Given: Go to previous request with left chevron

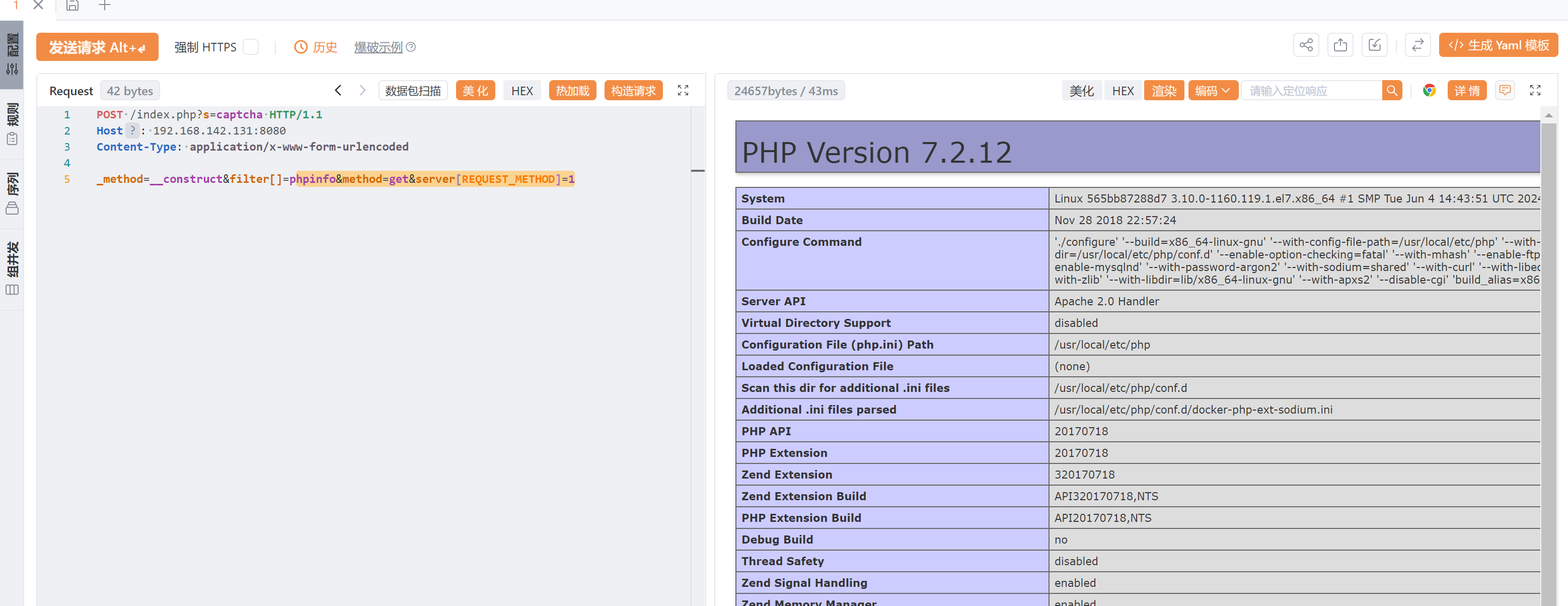Looking at the screenshot, I should pos(338,91).
